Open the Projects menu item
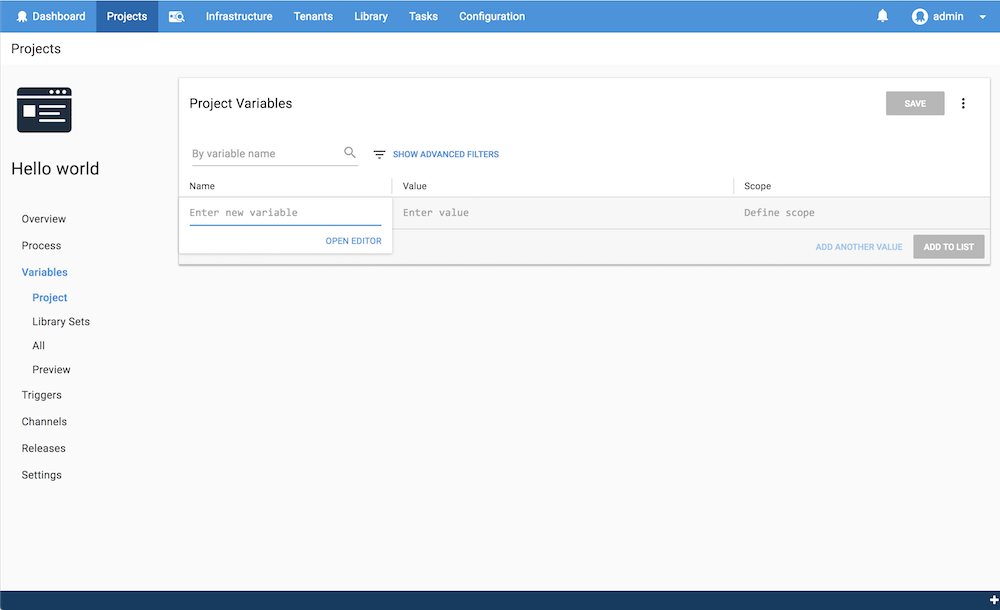This screenshot has height=610, width=1000. point(127,17)
